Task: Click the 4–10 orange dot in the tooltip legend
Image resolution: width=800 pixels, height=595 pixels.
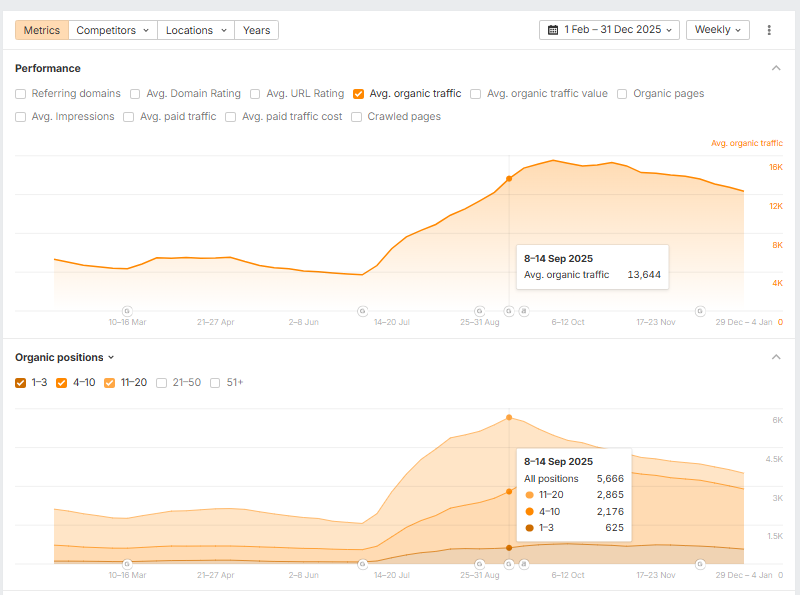Action: [x=530, y=511]
